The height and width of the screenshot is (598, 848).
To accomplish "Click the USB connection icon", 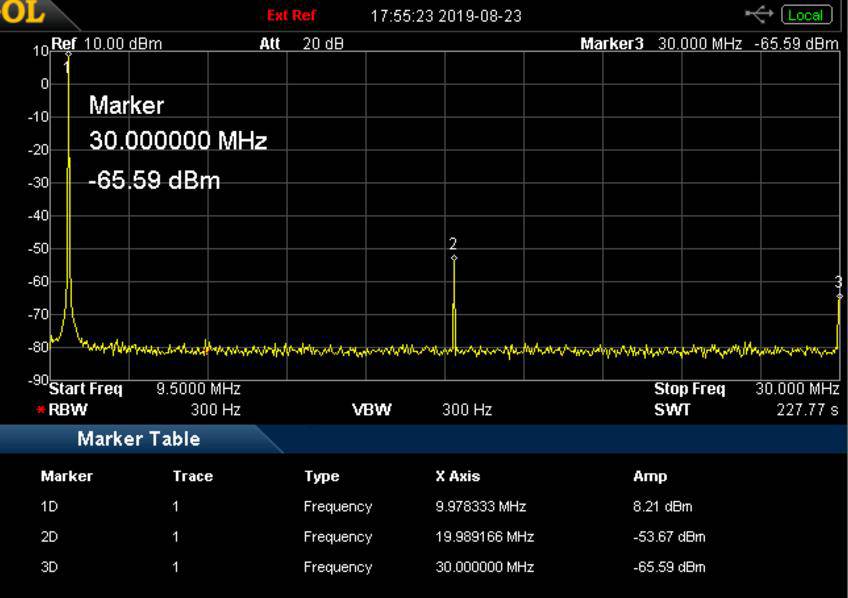I will tap(761, 14).
